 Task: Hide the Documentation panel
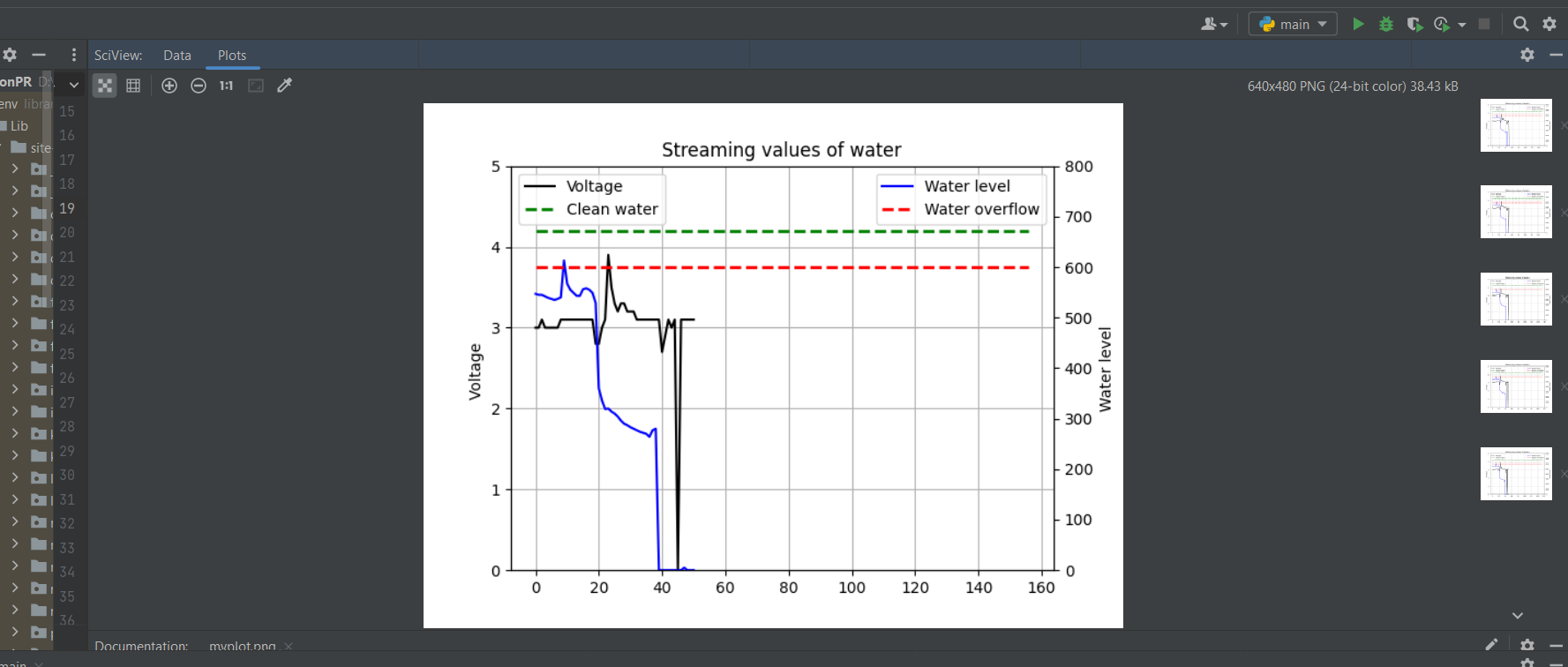coord(1556,646)
